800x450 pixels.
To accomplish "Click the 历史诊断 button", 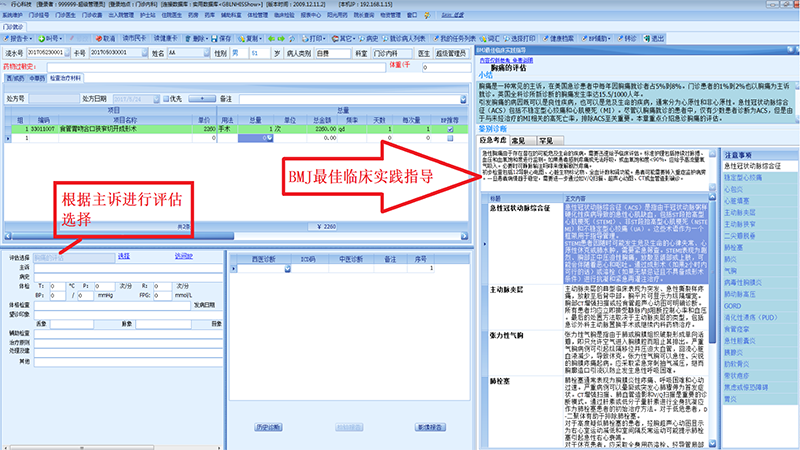I will (x=268, y=427).
